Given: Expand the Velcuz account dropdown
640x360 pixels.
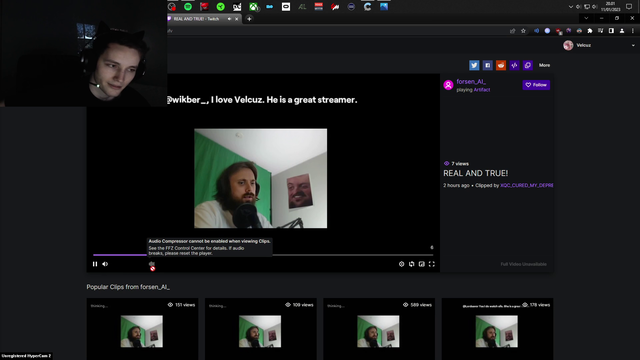Looking at the screenshot, I should (633, 45).
